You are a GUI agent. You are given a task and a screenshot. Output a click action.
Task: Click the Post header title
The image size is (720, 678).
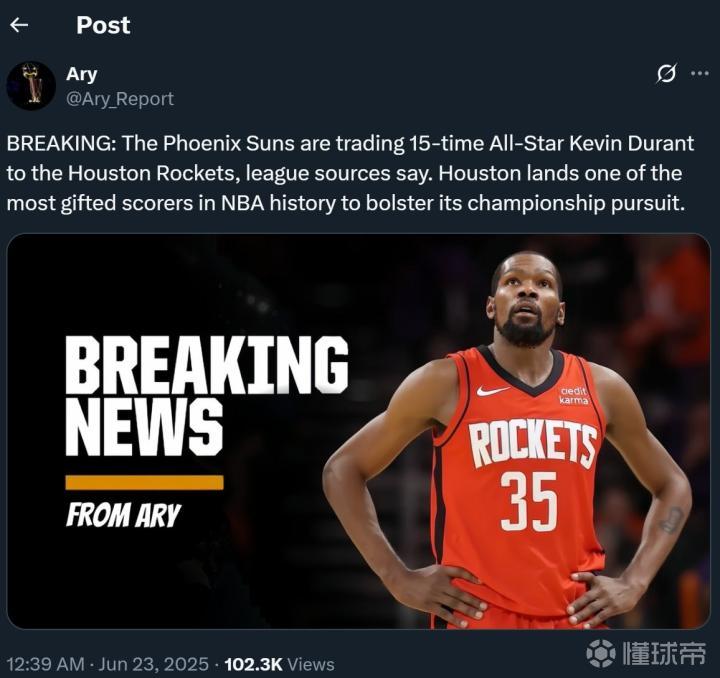(x=103, y=25)
